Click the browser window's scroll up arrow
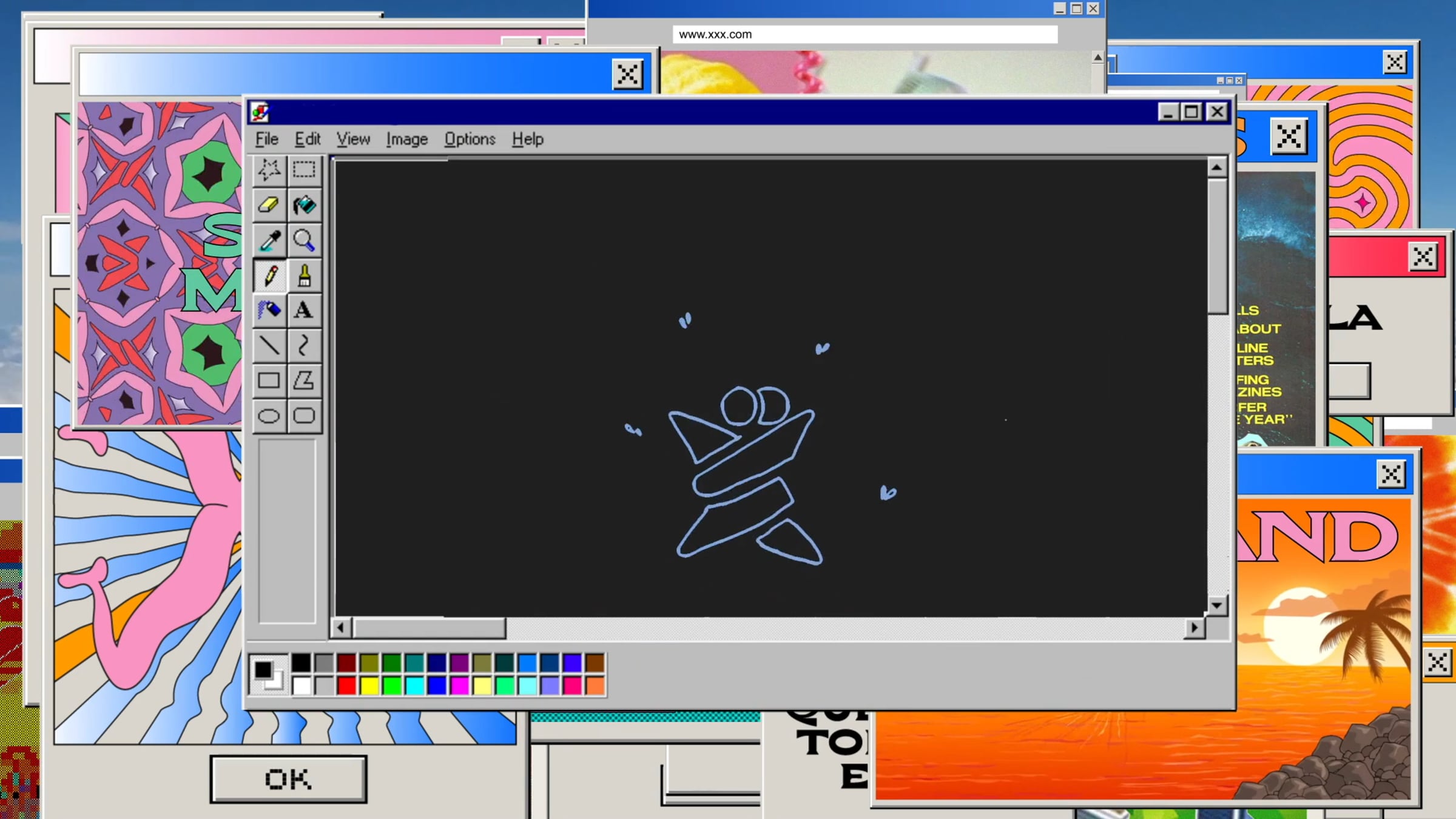The image size is (1456, 819). pyautogui.click(x=1097, y=58)
